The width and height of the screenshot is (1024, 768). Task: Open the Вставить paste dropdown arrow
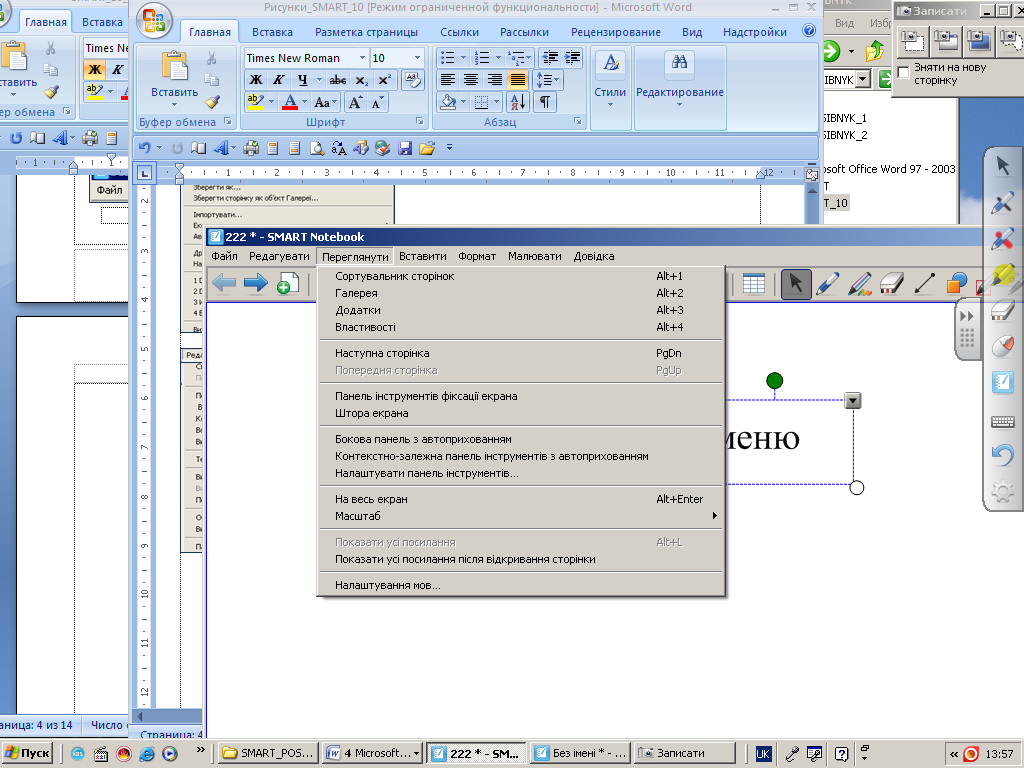(174, 104)
